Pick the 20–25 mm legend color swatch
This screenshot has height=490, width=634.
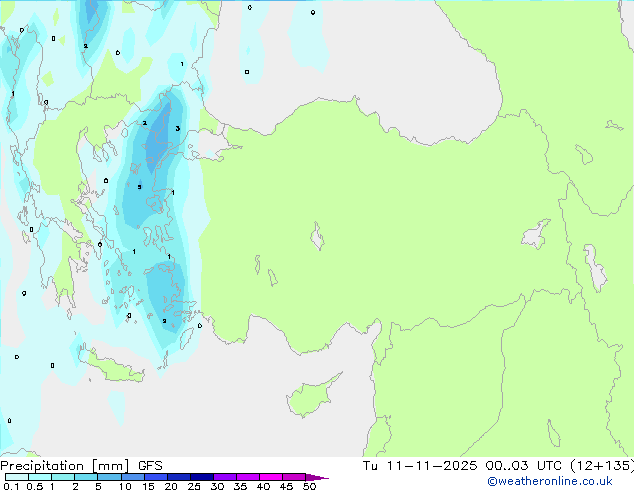tap(178, 477)
